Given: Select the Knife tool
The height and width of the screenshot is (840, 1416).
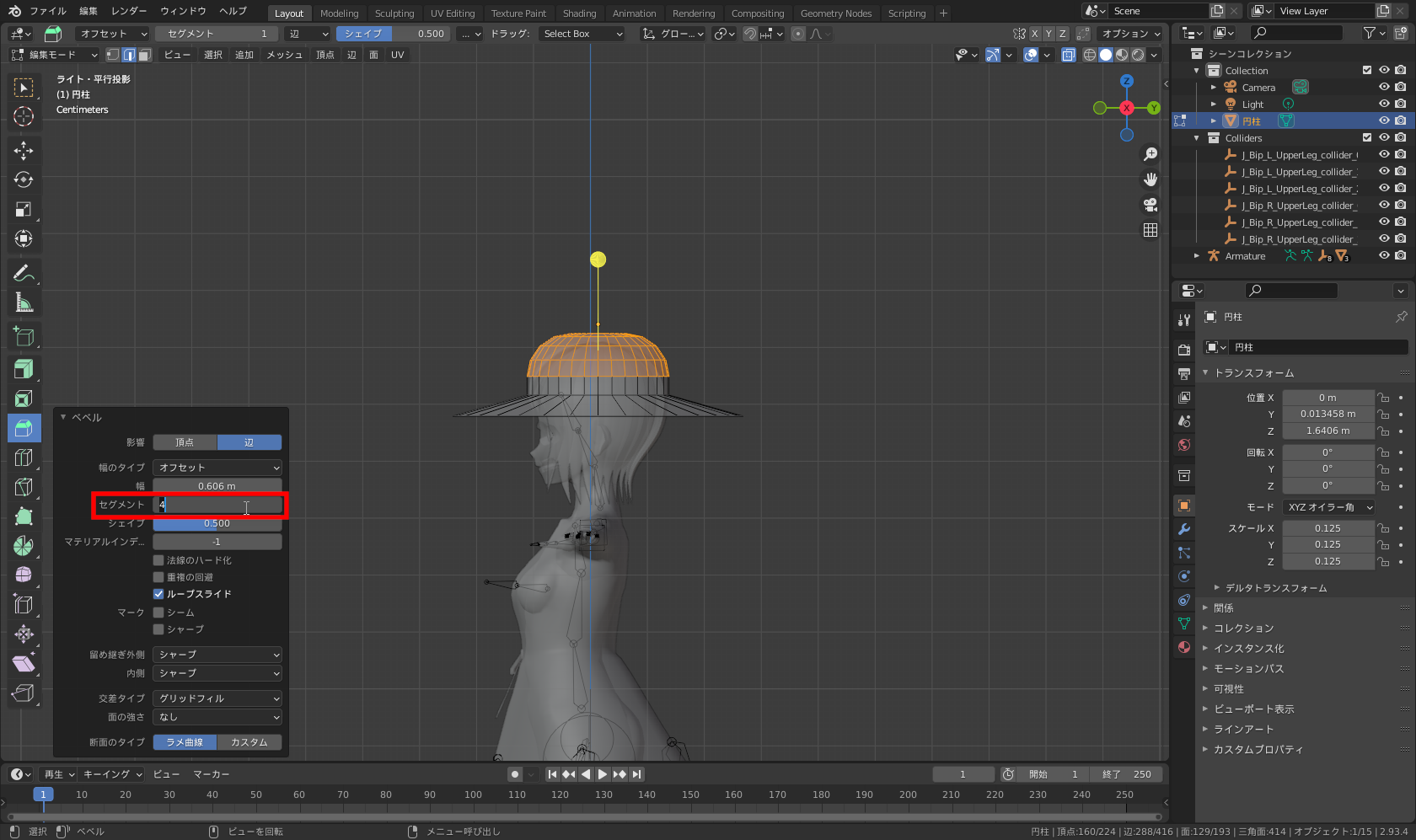Looking at the screenshot, I should (24, 487).
